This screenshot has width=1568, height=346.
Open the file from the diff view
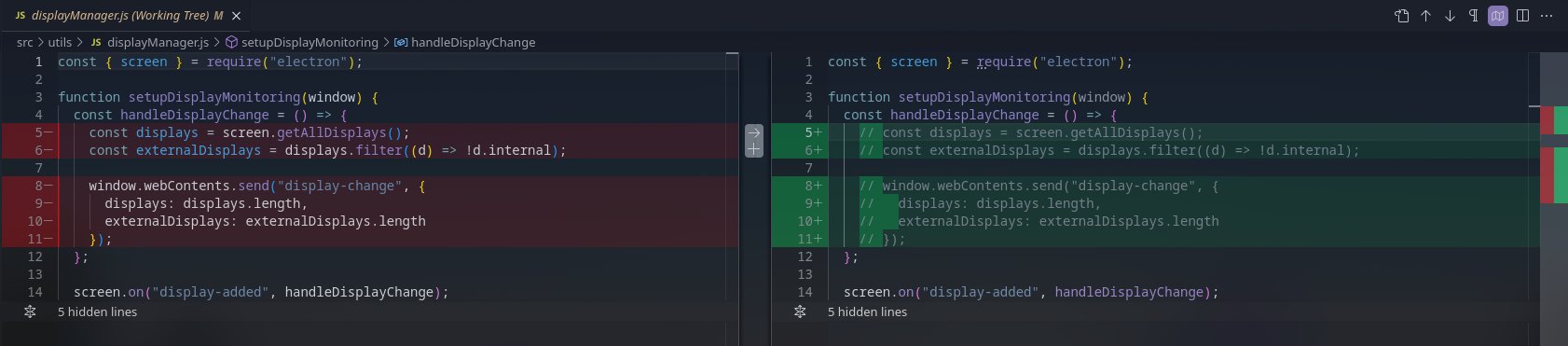(x=1401, y=16)
